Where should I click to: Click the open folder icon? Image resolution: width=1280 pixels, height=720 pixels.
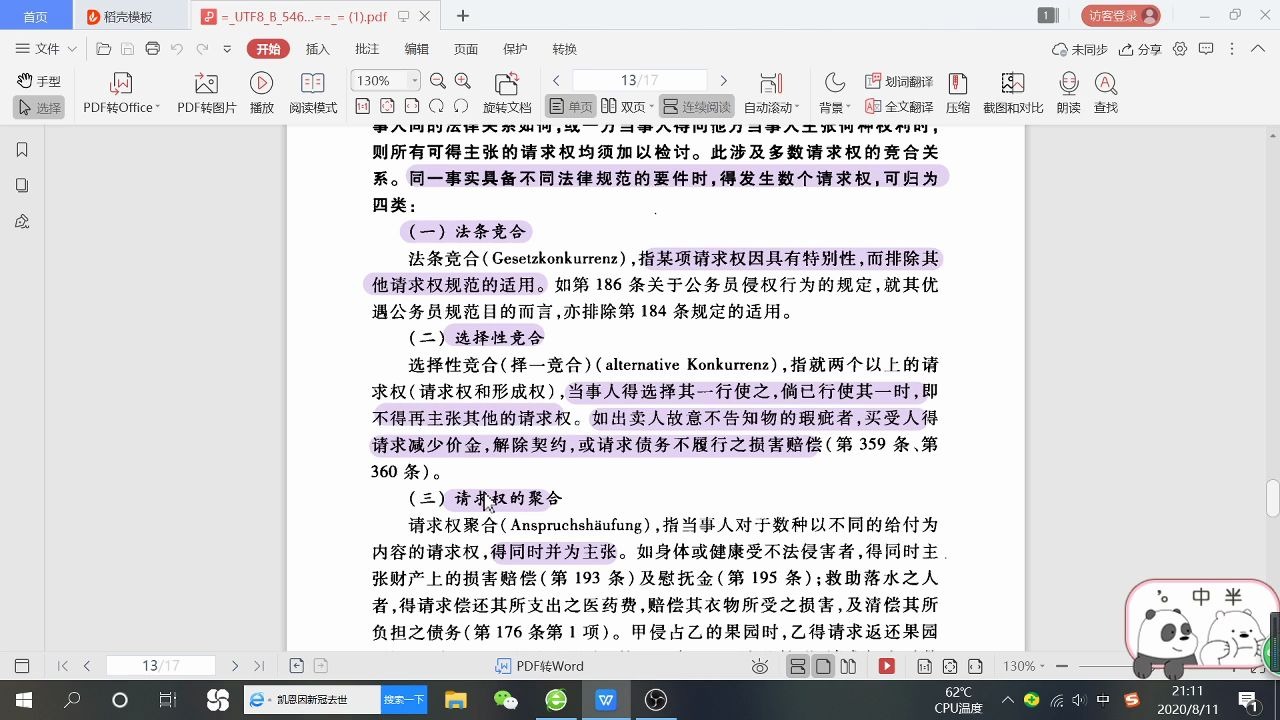(x=103, y=49)
